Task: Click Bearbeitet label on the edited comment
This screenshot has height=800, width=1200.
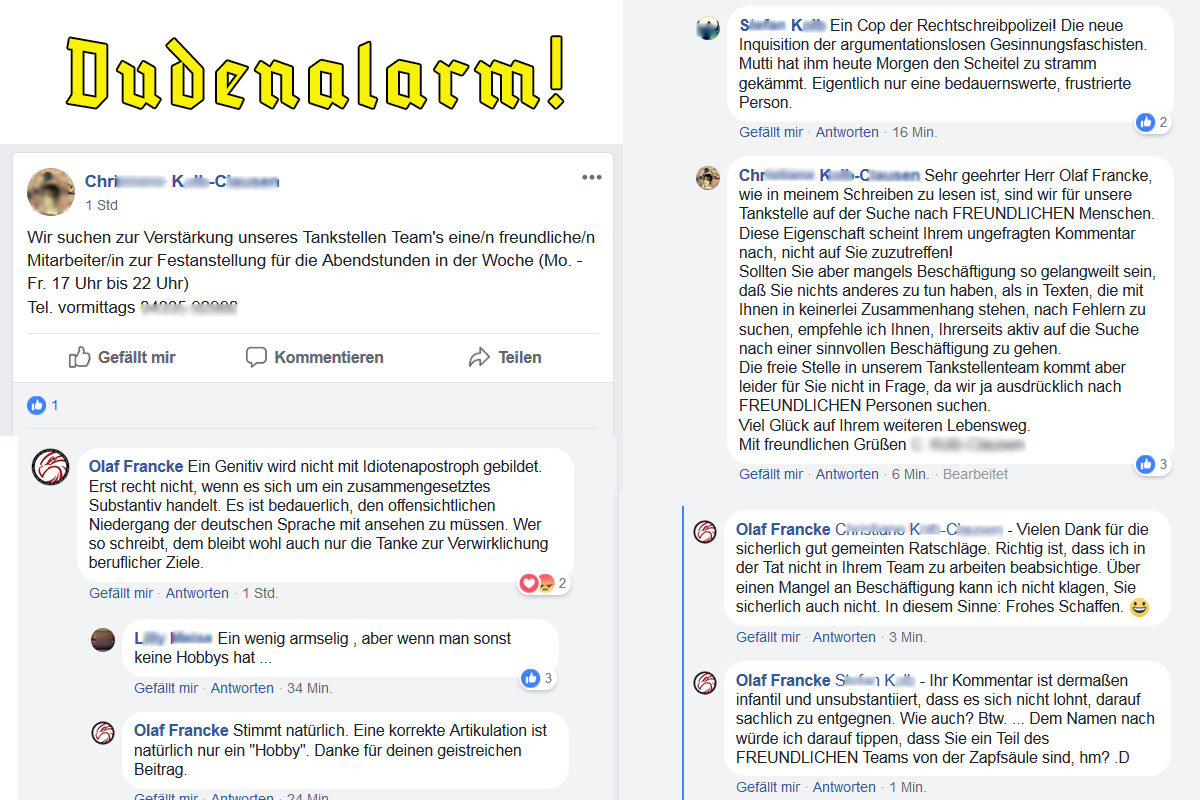Action: [x=975, y=474]
